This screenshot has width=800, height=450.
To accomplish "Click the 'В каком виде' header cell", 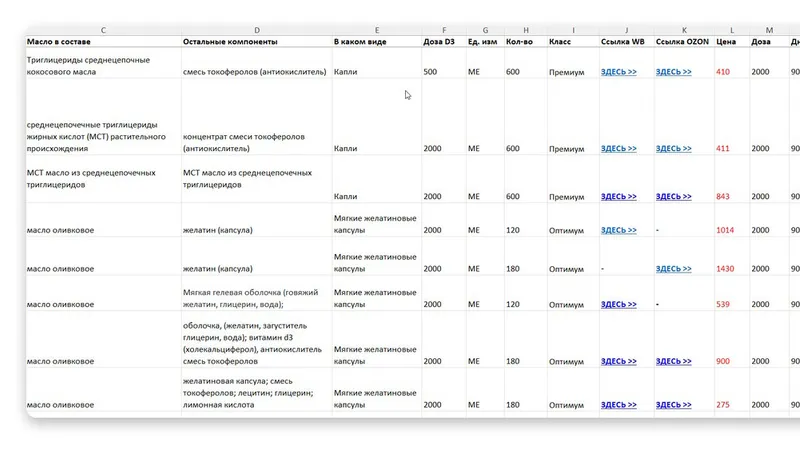I will tap(377, 42).
